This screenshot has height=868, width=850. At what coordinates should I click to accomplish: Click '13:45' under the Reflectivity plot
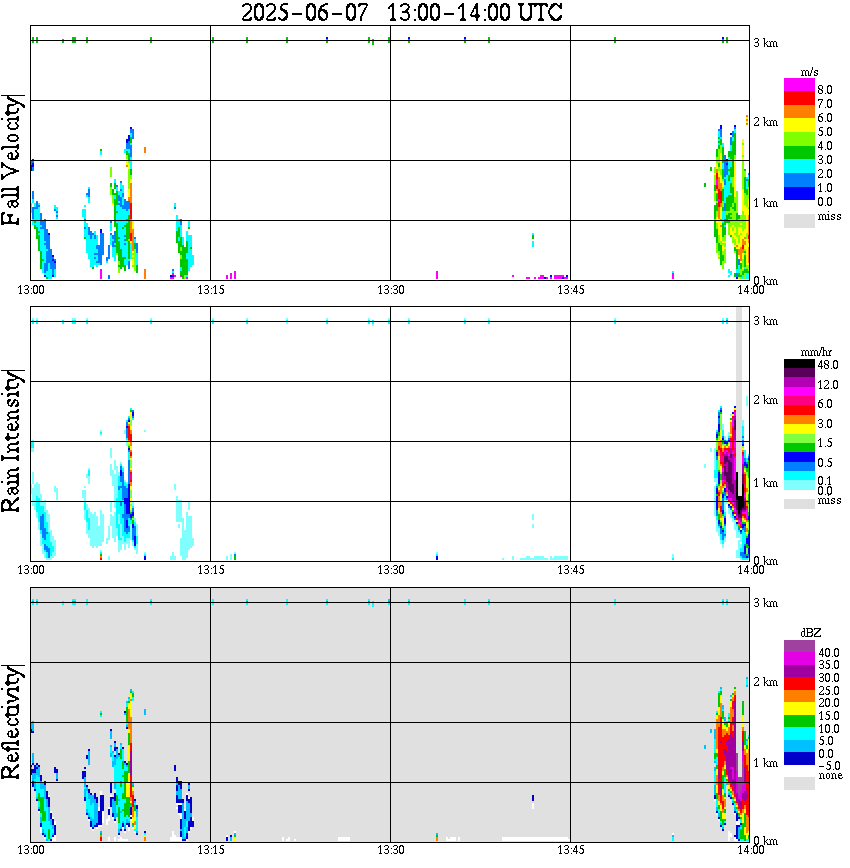[570, 850]
